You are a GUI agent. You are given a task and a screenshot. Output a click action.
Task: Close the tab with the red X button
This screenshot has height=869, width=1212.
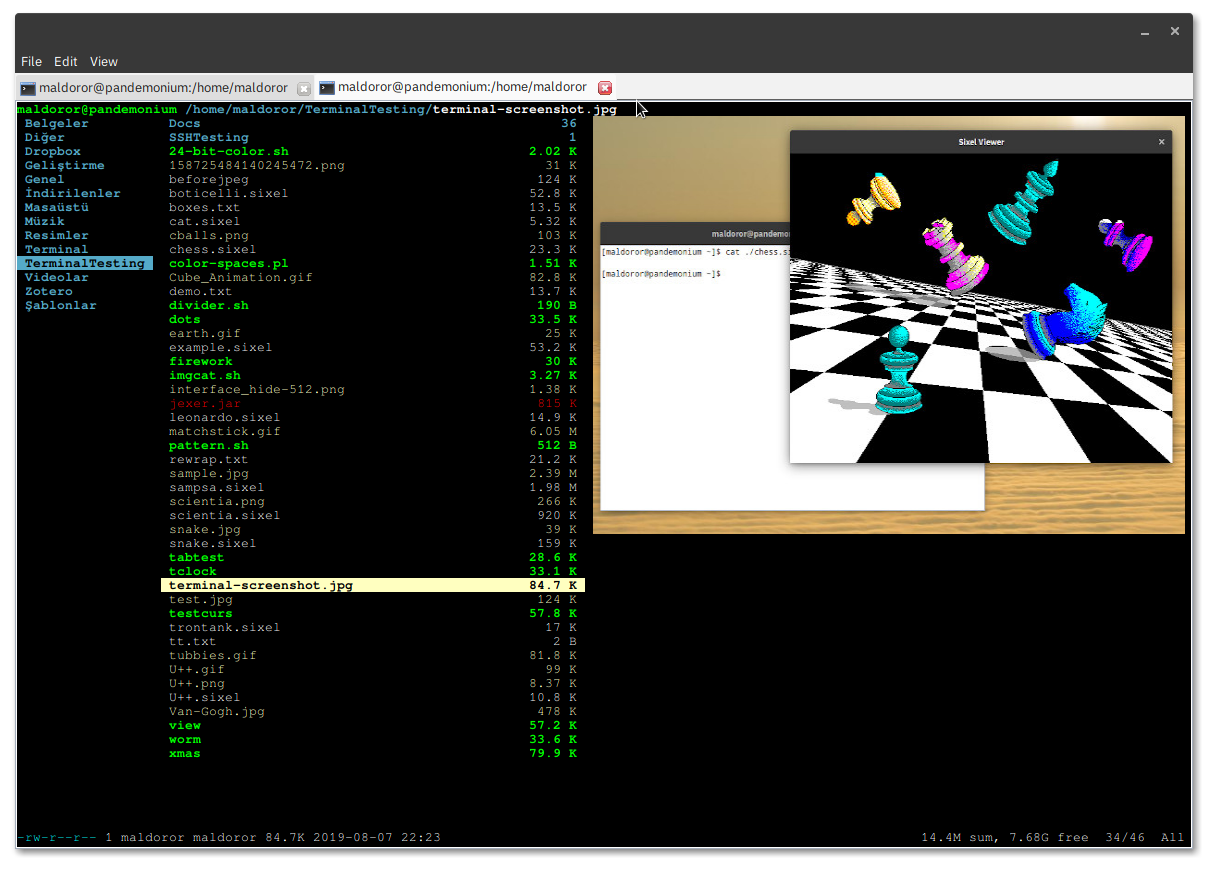[x=604, y=88]
